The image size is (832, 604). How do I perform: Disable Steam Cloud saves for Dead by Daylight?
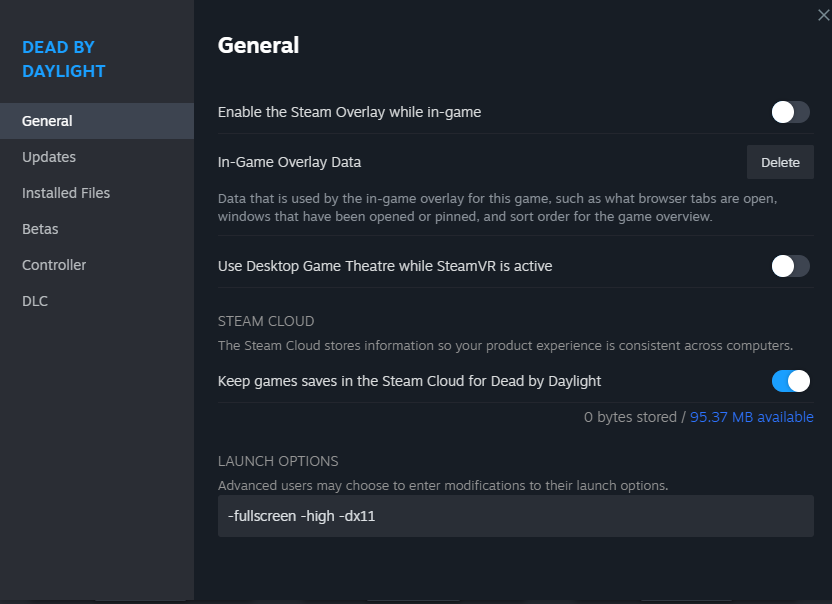pos(791,381)
